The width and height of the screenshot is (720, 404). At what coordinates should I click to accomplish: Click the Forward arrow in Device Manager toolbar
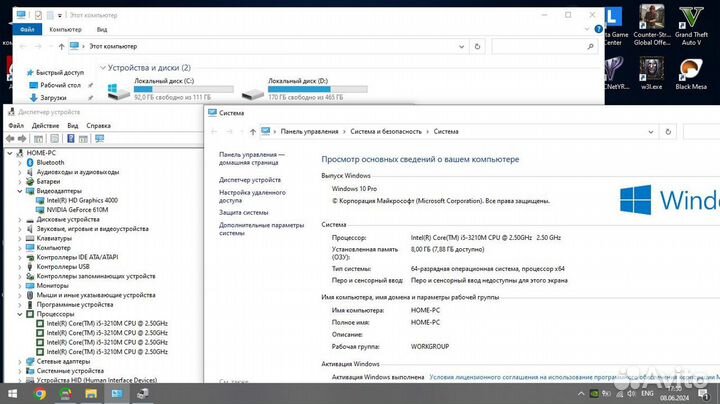(x=22, y=139)
